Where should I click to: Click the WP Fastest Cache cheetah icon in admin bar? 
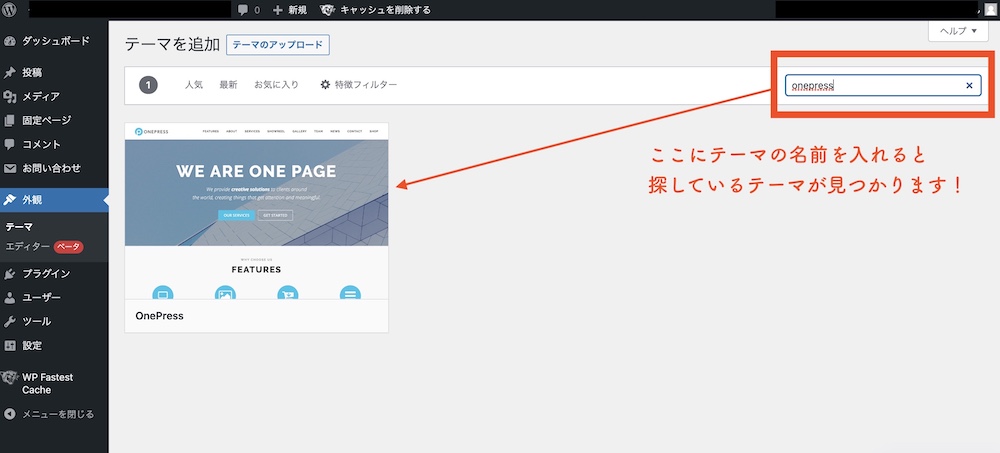pos(327,10)
